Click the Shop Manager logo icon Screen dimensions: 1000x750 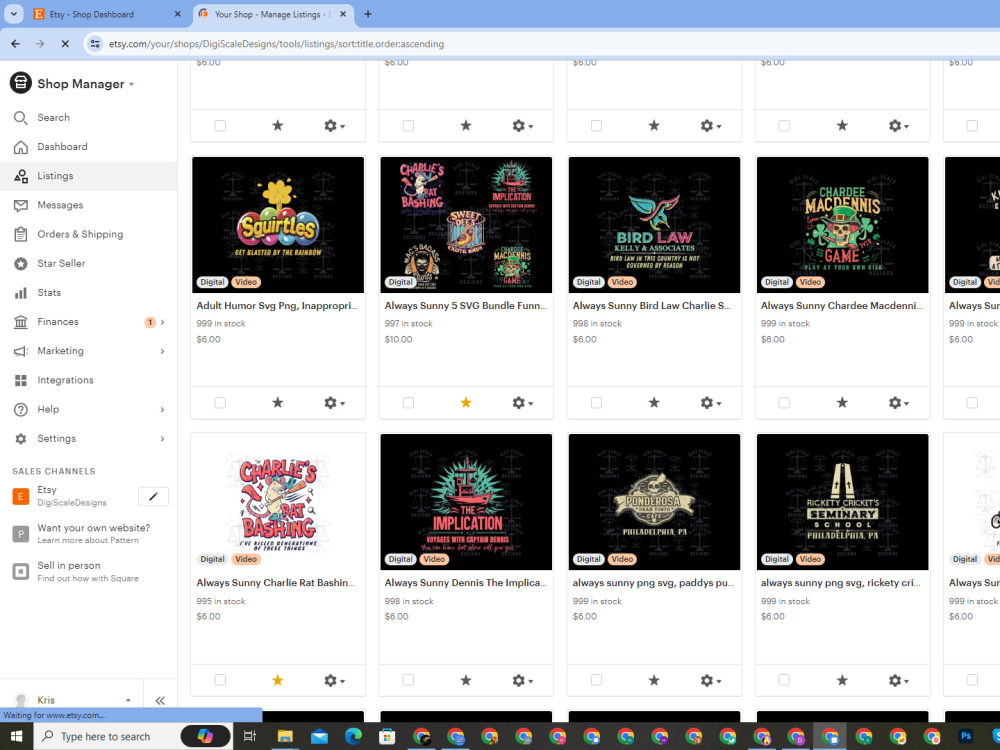[x=20, y=83]
